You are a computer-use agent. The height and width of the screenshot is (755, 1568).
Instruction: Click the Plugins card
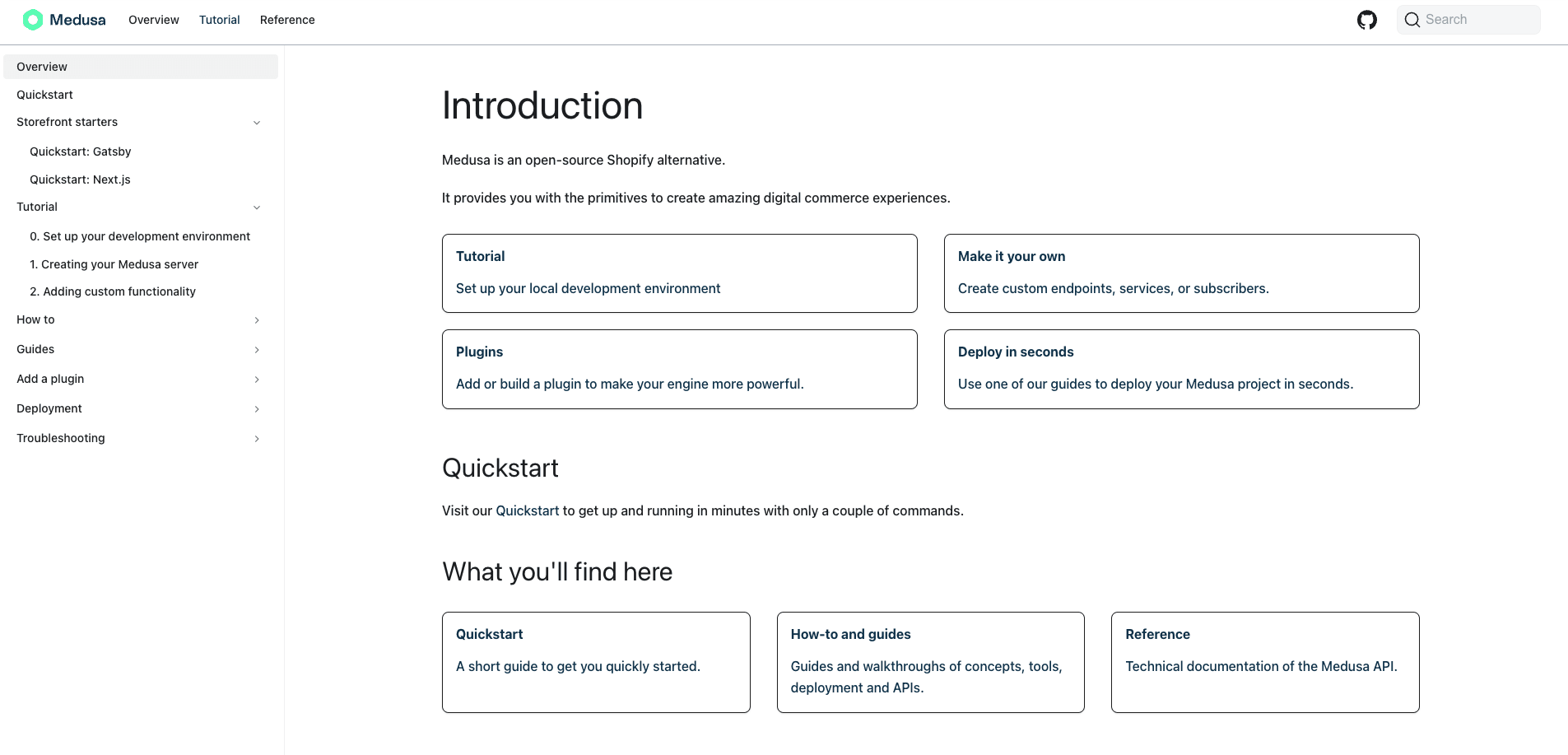click(679, 369)
